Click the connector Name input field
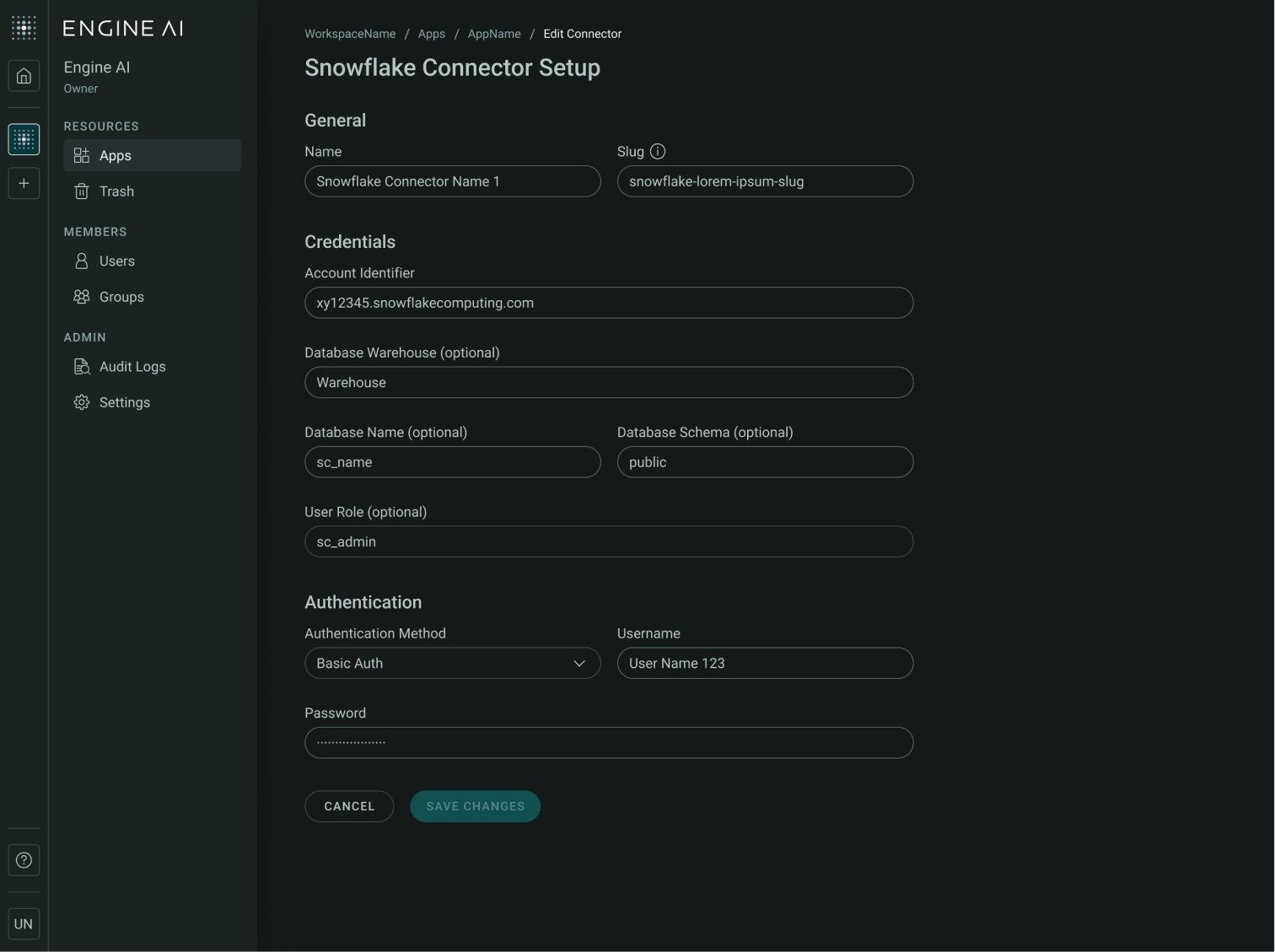The height and width of the screenshot is (952, 1275). point(453,181)
